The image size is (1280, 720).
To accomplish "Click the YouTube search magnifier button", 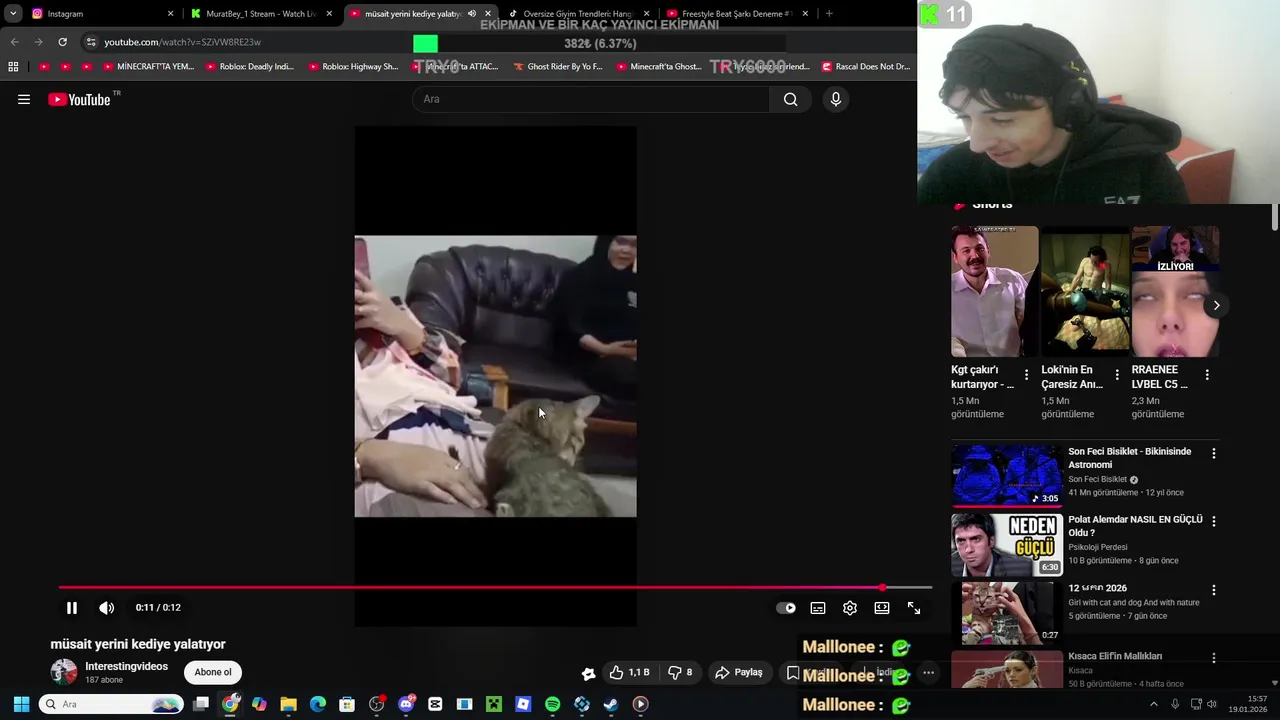I will 790,99.
